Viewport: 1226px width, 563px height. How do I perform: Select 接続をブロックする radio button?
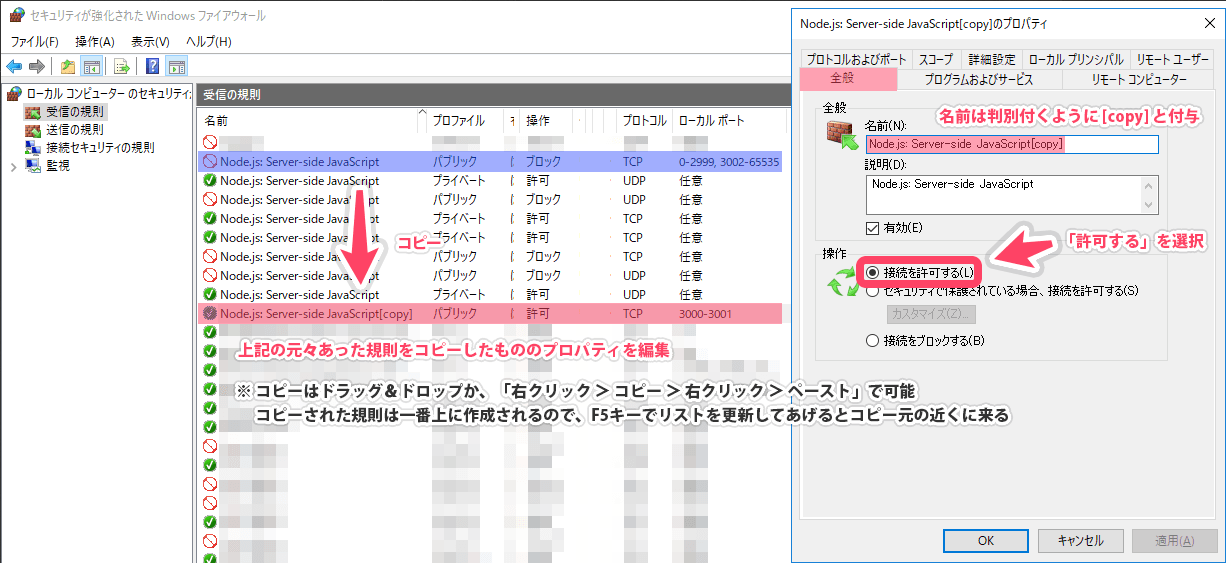873,341
